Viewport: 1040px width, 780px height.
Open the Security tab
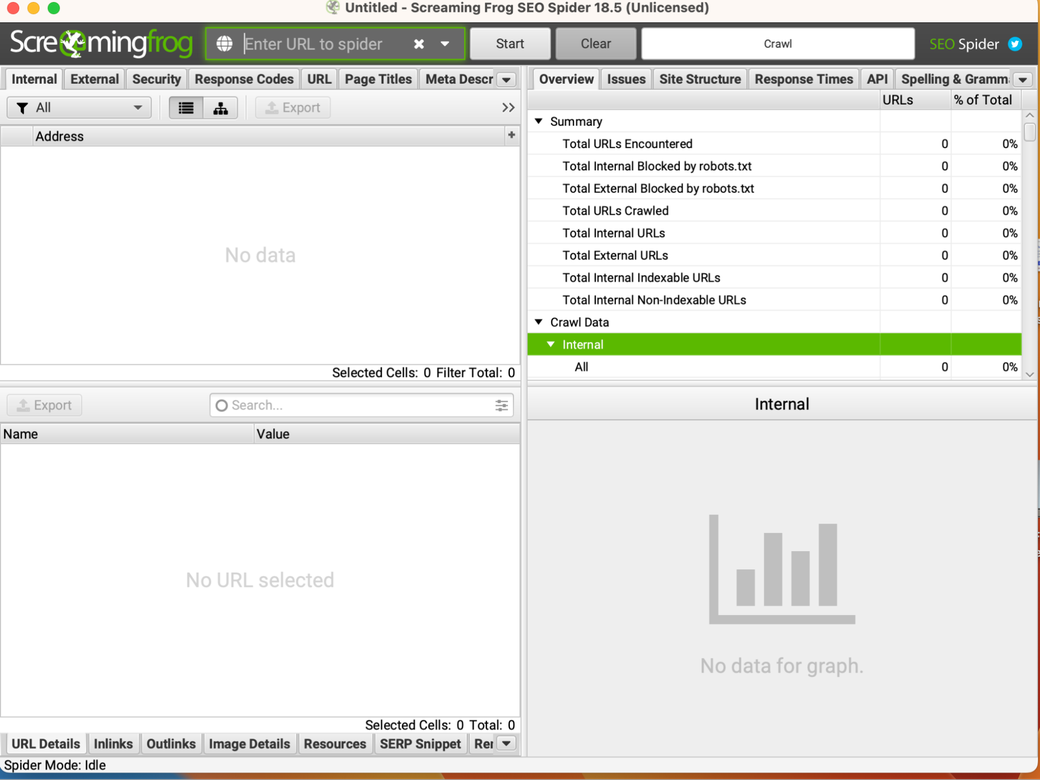tap(157, 80)
